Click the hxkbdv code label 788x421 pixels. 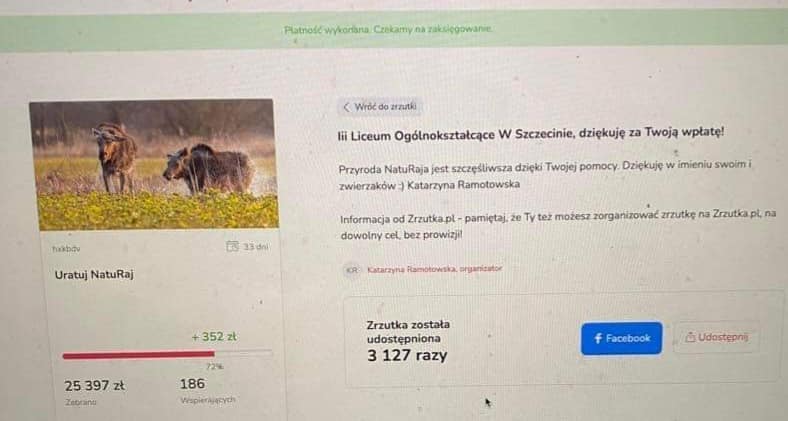pos(66,249)
